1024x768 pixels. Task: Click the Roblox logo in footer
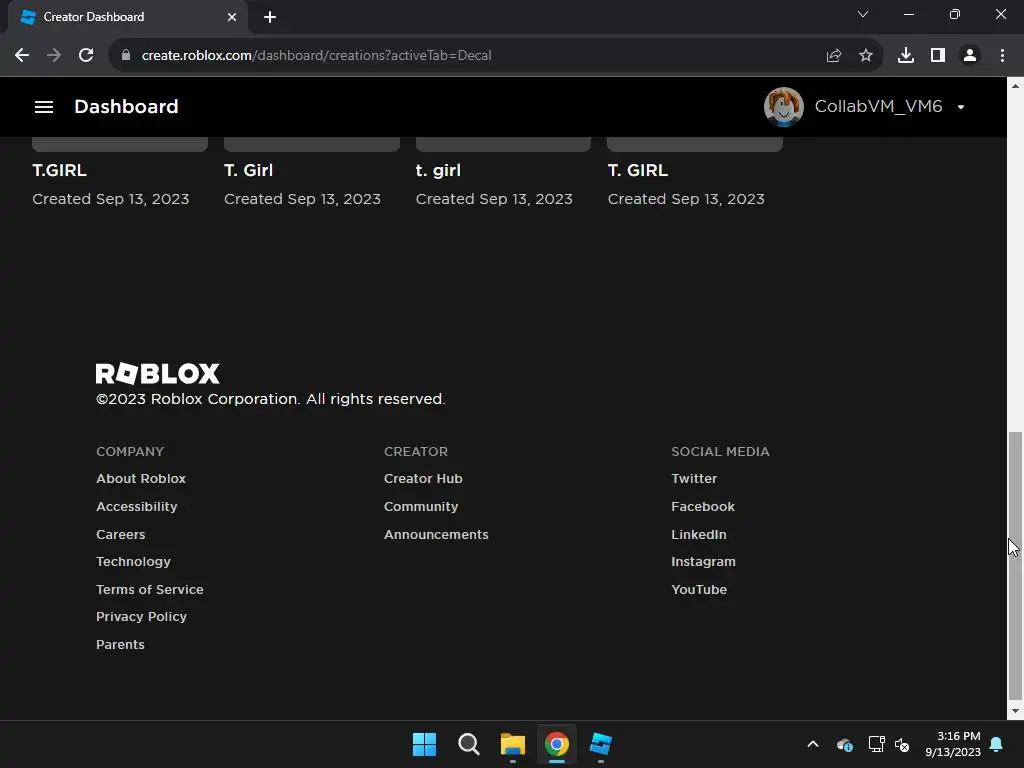pos(157,374)
